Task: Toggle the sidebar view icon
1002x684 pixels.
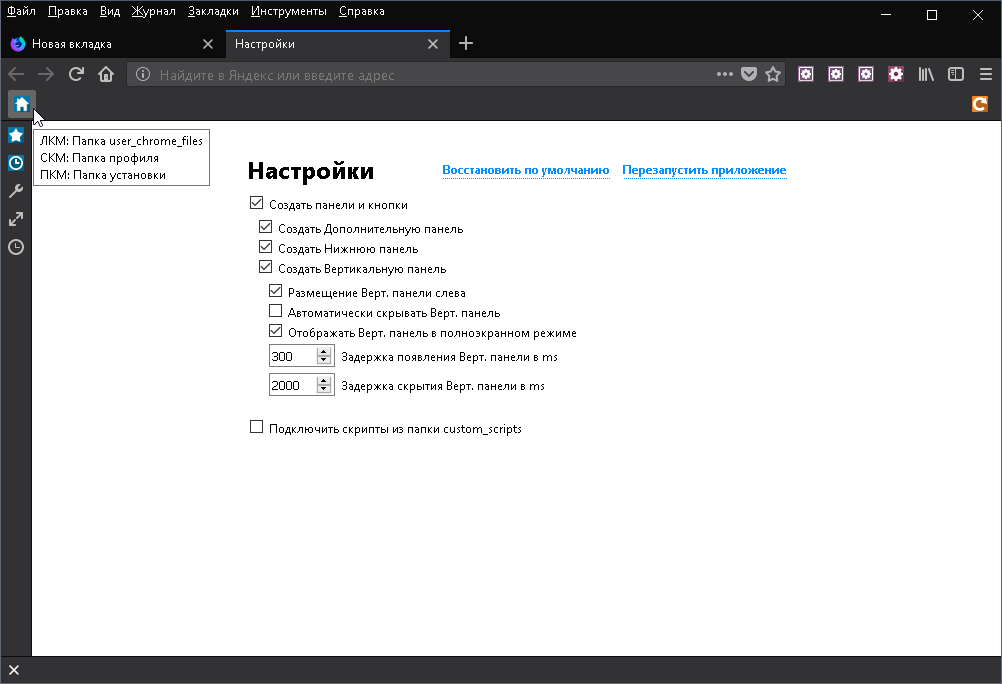Action: tap(956, 74)
